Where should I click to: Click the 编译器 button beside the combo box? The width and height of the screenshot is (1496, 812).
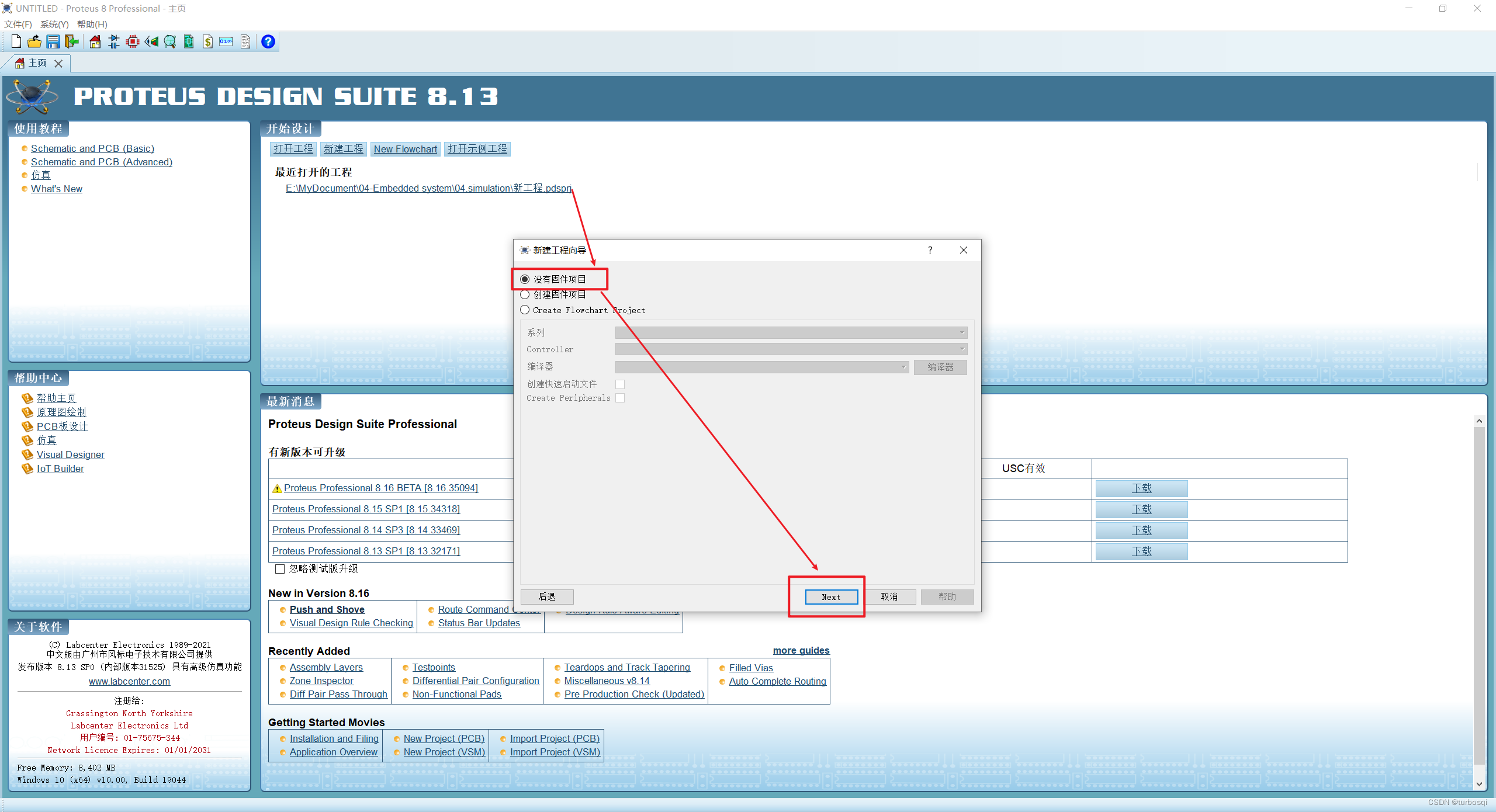940,367
